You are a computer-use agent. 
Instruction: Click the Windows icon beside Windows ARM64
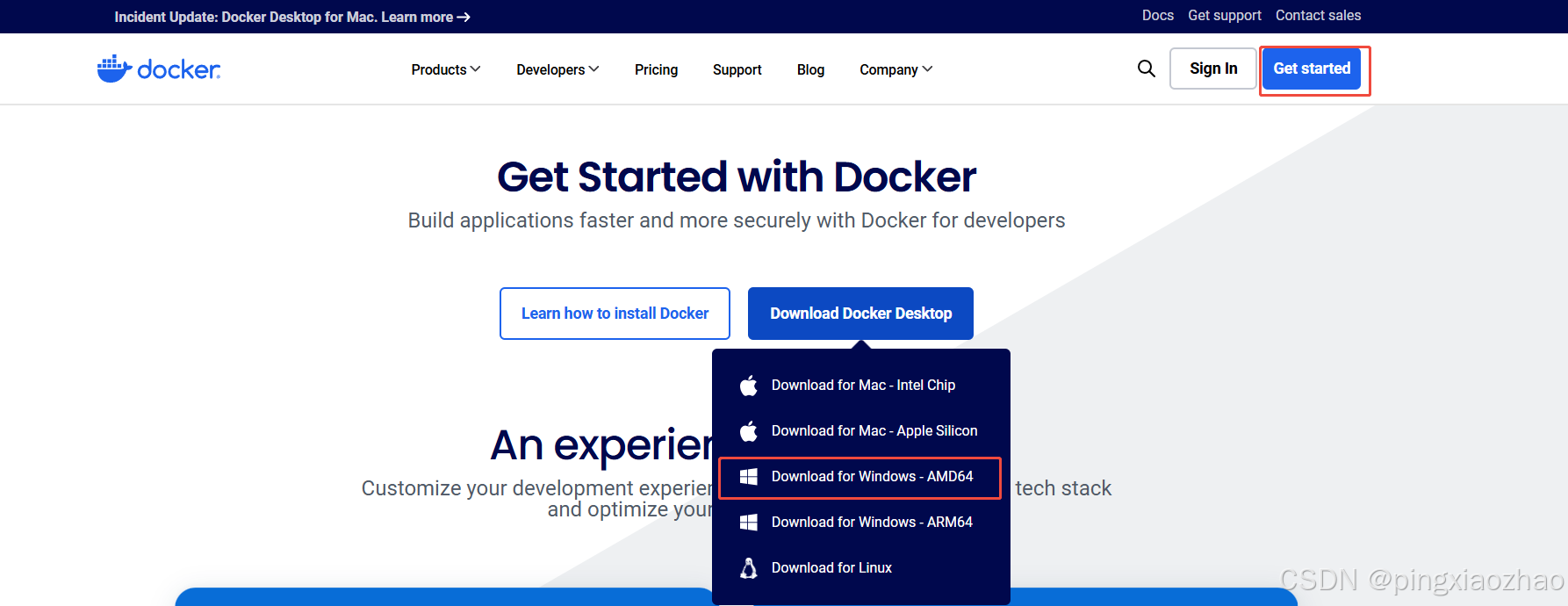(749, 523)
